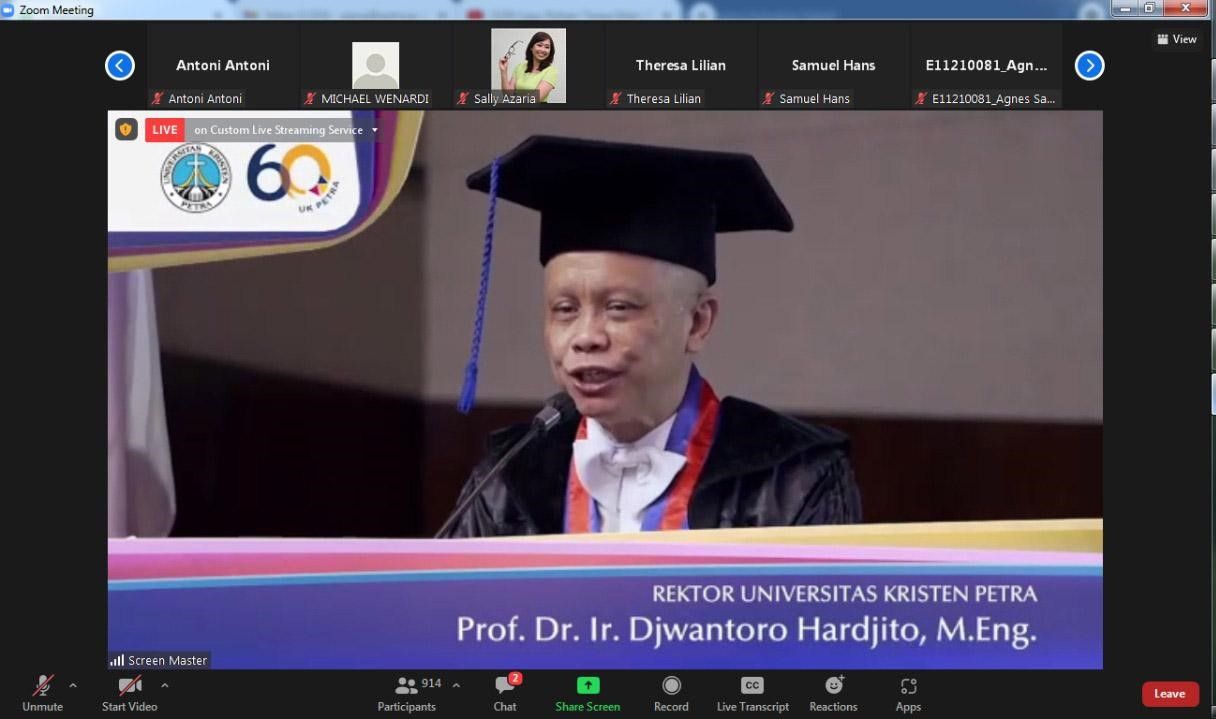Click the meeting encryption shield icon
Viewport: 1216px width, 719px height.
coord(126,129)
